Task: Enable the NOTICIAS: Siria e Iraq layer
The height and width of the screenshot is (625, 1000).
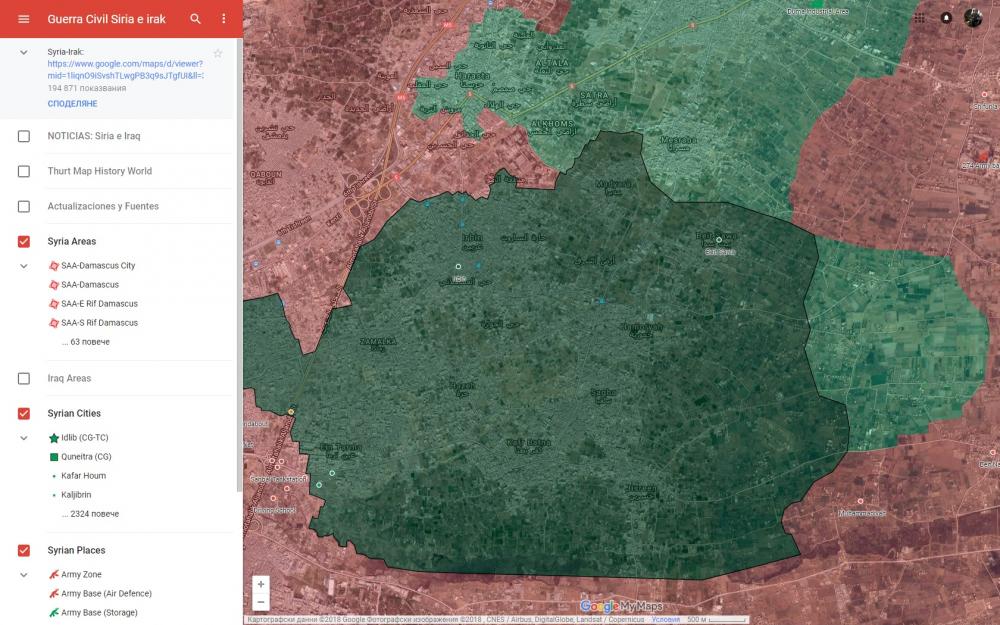Action: point(24,136)
